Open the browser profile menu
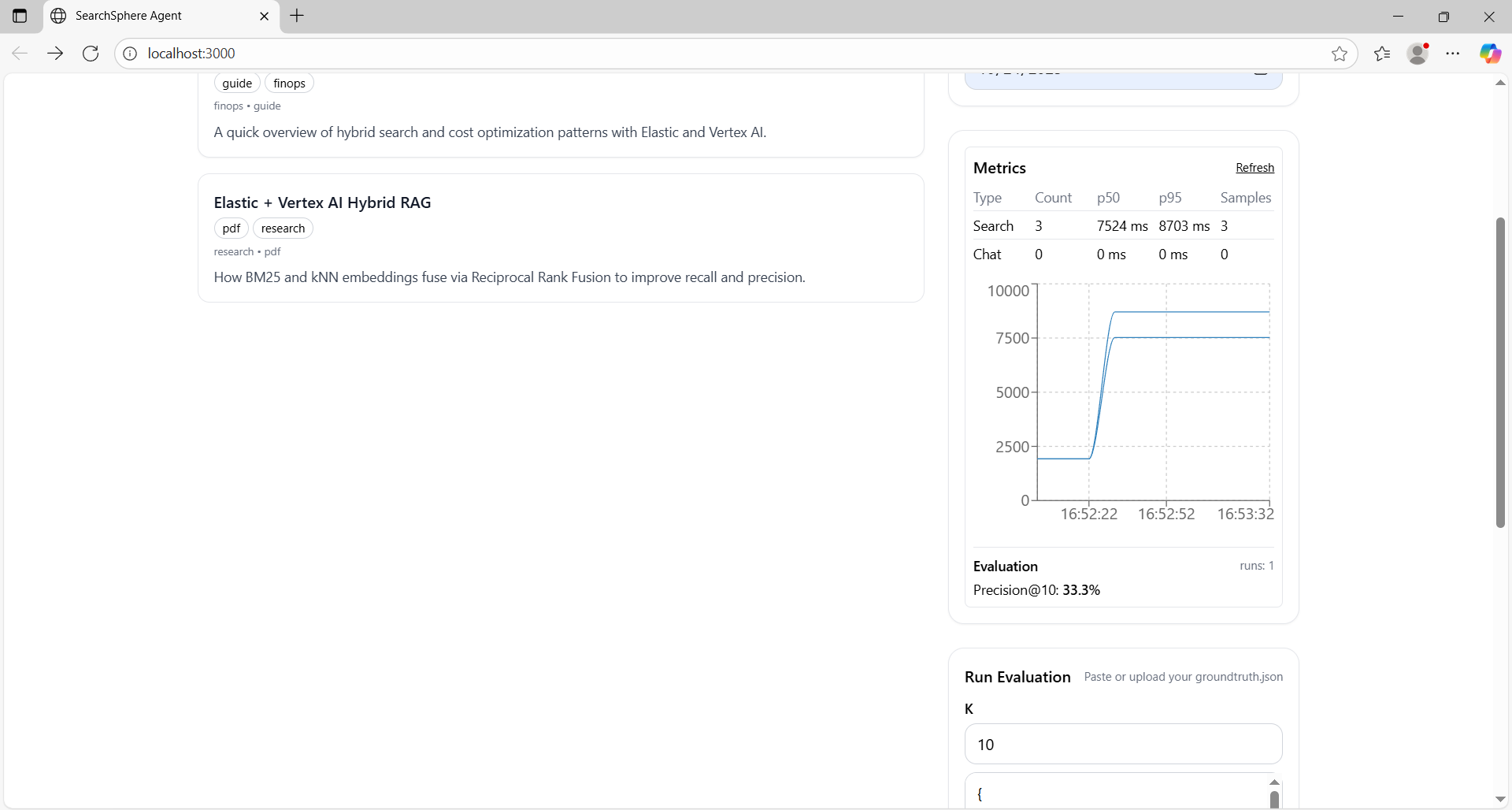The height and width of the screenshot is (810, 1512). click(1418, 54)
